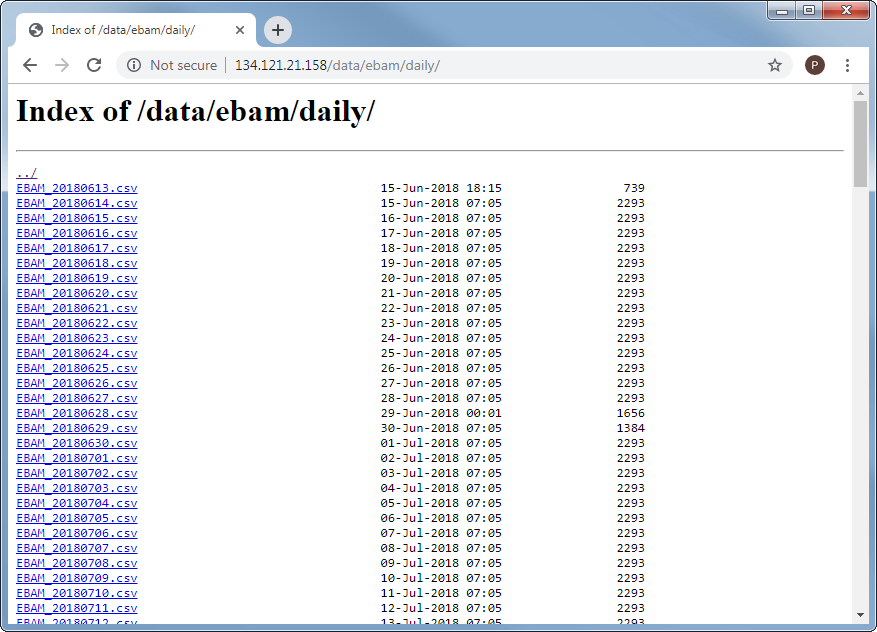The width and height of the screenshot is (877, 632).
Task: Open EBAM_20180615.csv
Action: [x=77, y=218]
